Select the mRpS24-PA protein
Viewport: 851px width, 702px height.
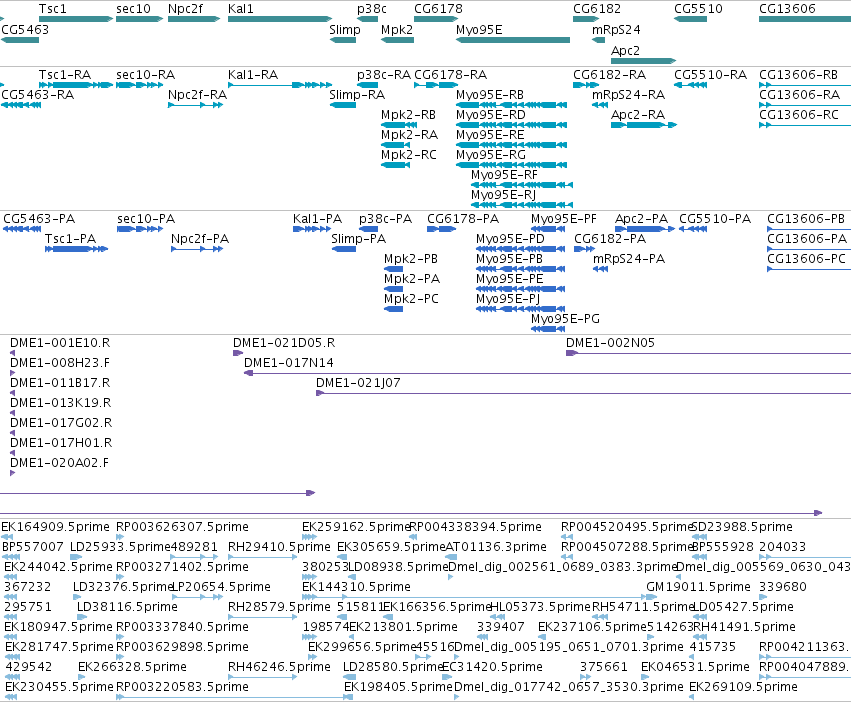pyautogui.click(x=600, y=269)
